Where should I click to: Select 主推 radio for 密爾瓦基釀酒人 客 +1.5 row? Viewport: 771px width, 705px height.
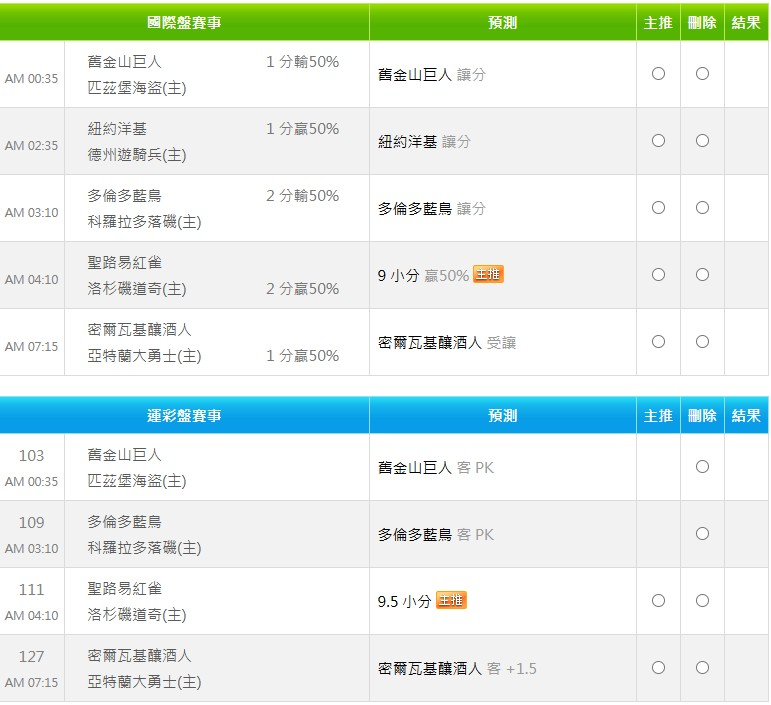658,667
